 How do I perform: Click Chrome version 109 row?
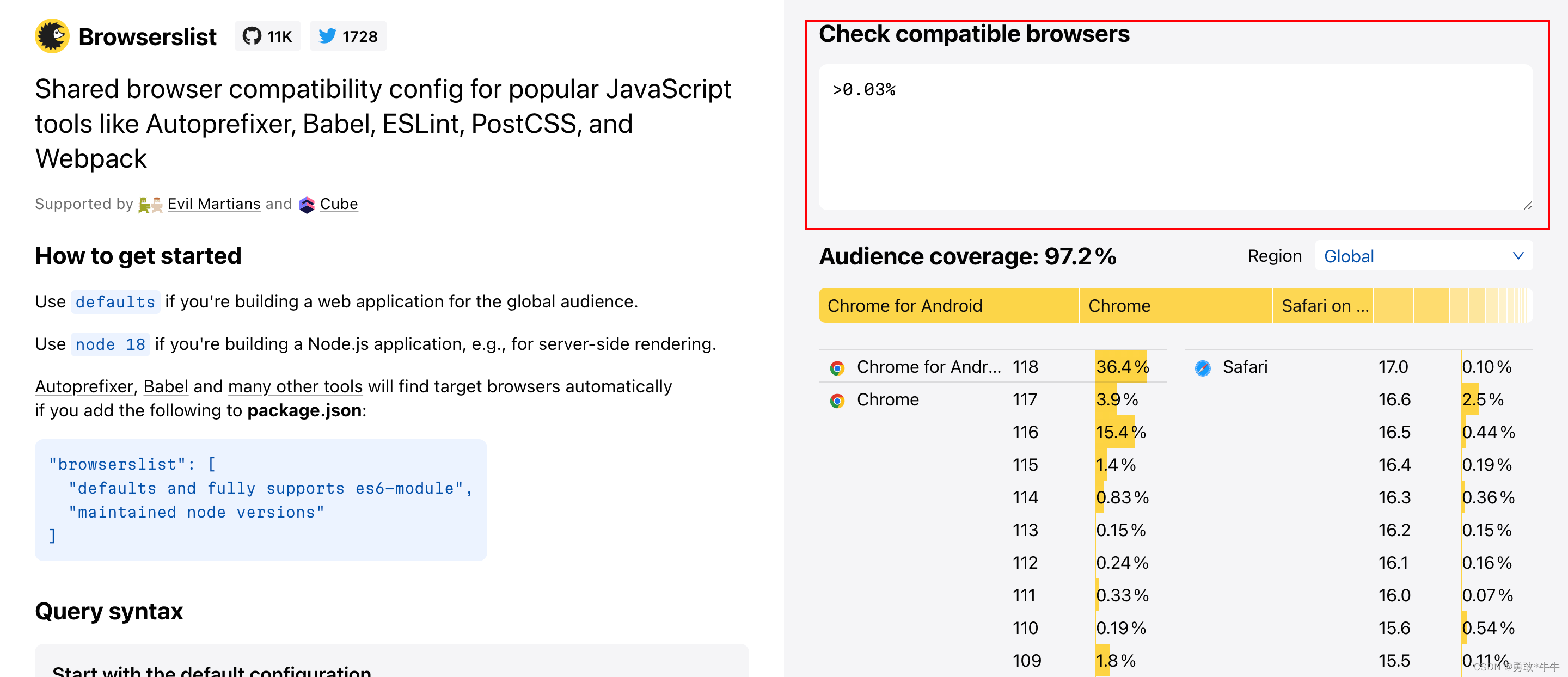pyautogui.click(x=993, y=661)
